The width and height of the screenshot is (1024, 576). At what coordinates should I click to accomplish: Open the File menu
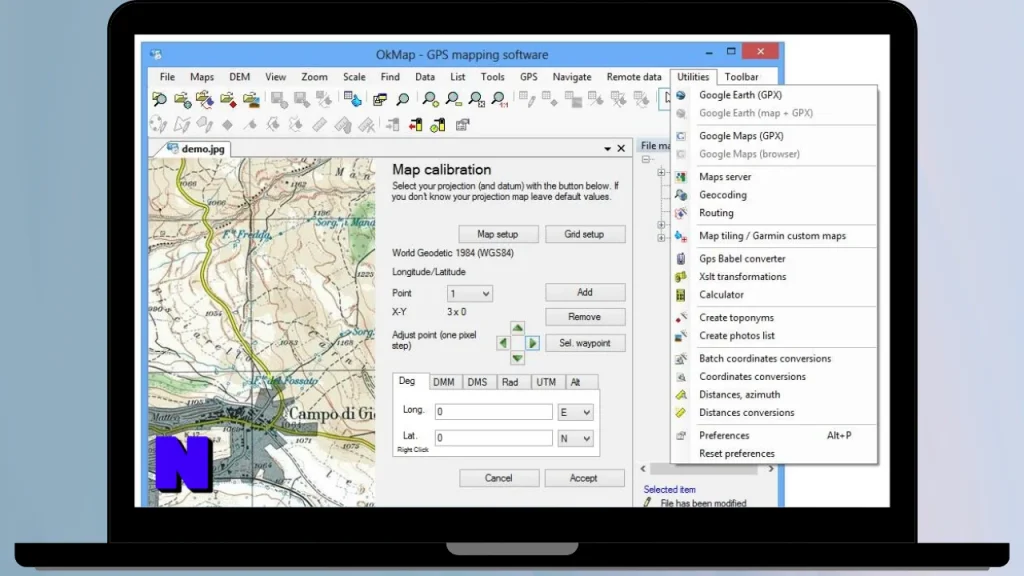pyautogui.click(x=167, y=77)
